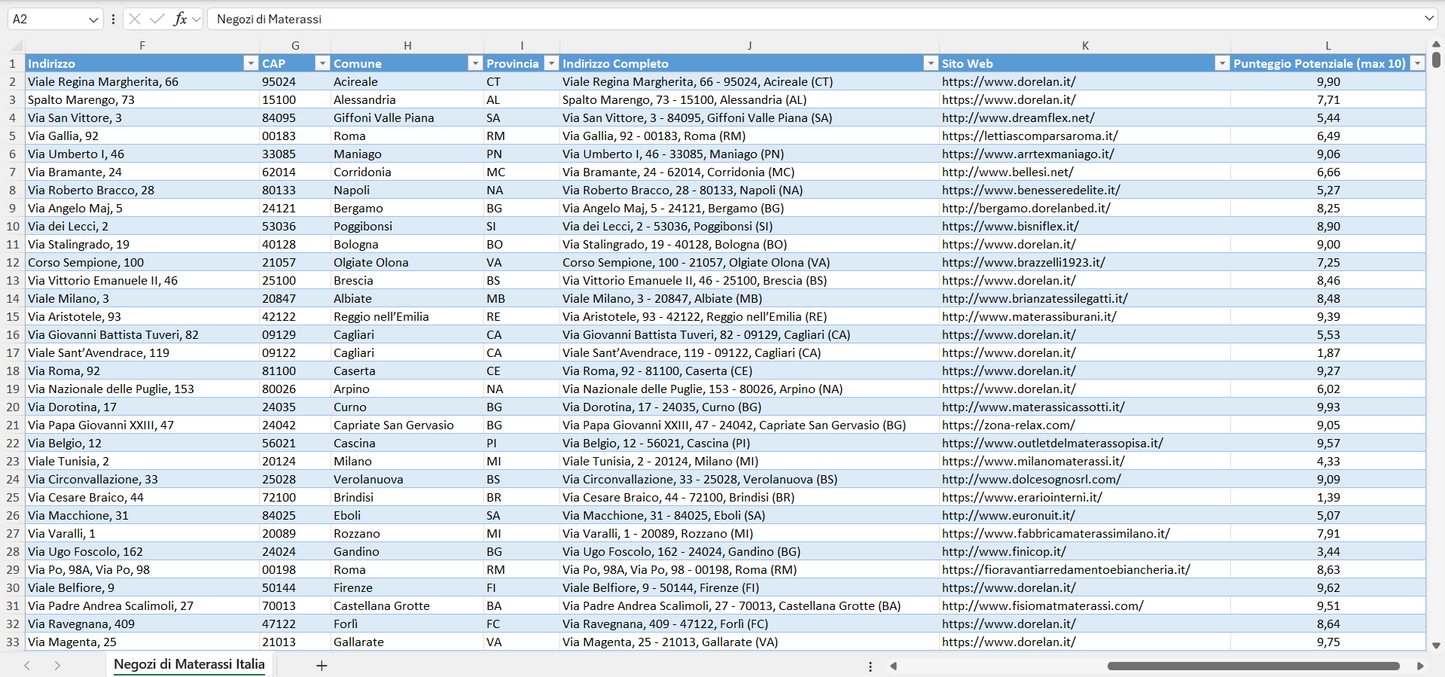Image resolution: width=1445 pixels, height=677 pixels.
Task: Click the horizontal scrollbar thumb
Action: [1255, 665]
